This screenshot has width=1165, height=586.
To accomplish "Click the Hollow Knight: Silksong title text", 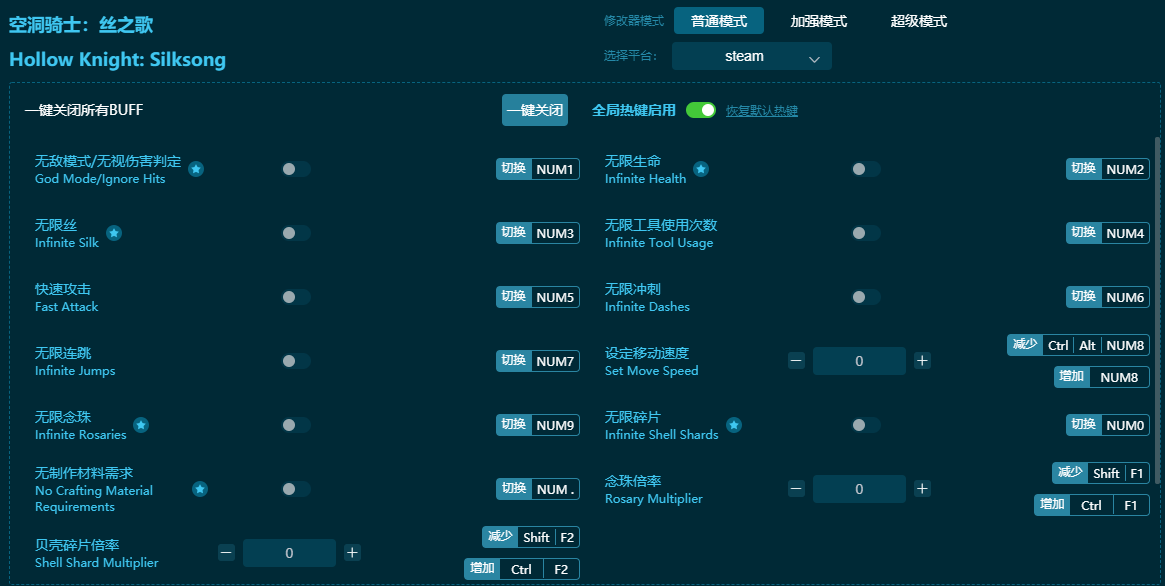I will [x=117, y=59].
